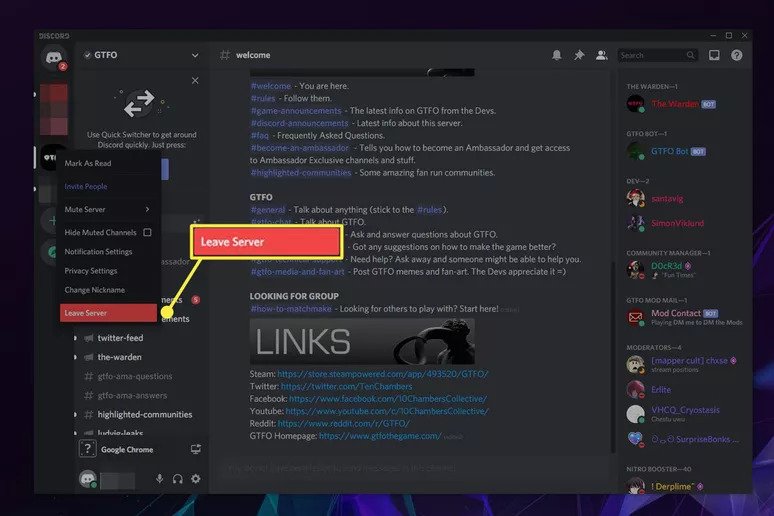Open Privacy Settings menu entry
This screenshot has width=774, height=516.
click(108, 271)
